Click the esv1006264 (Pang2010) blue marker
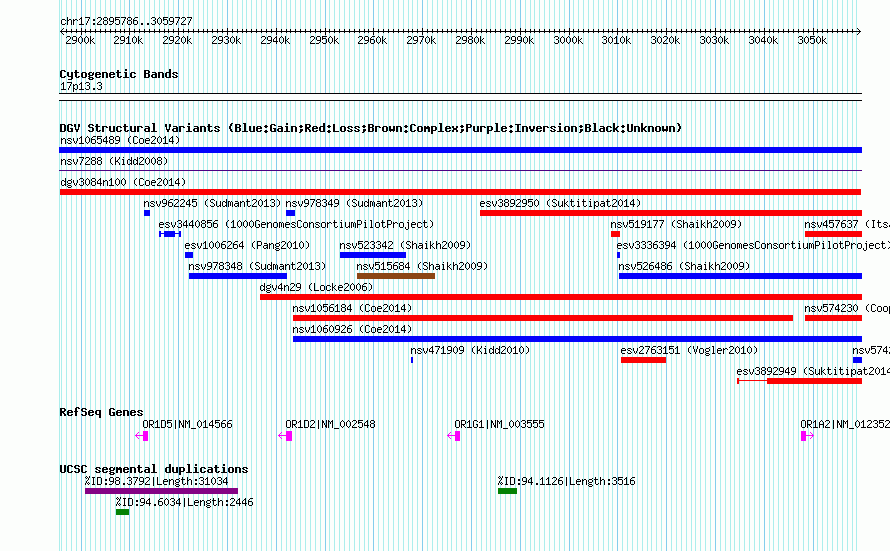 click(189, 255)
